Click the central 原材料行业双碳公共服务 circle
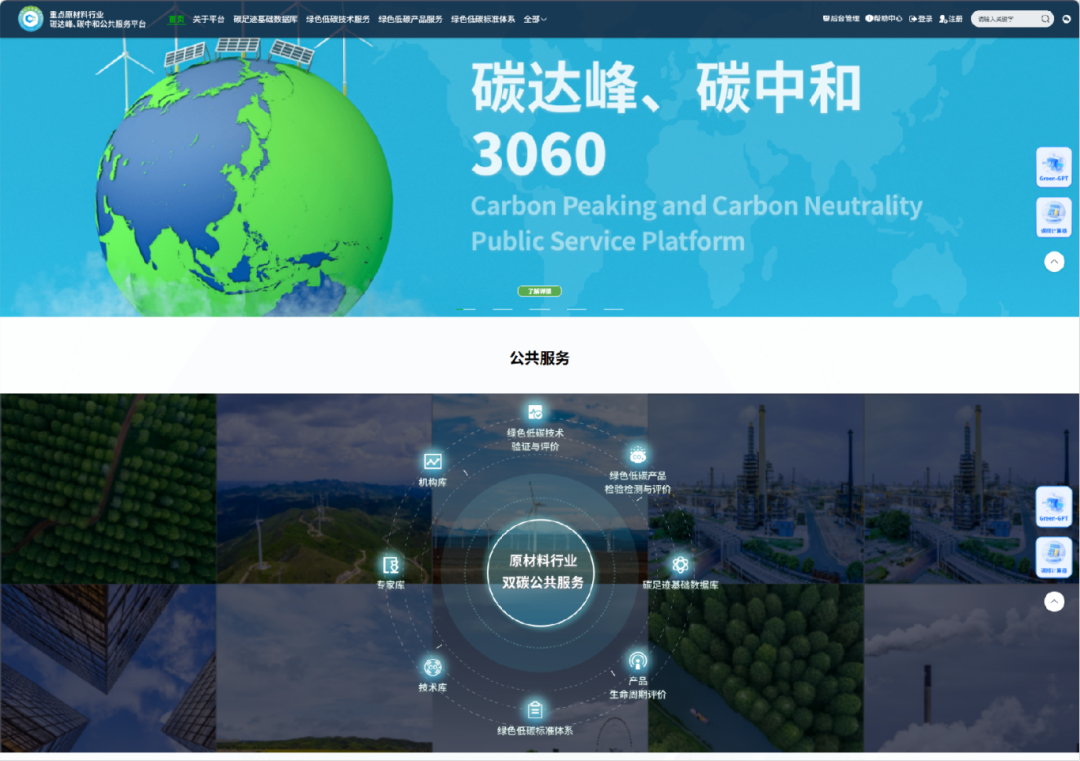1080x761 pixels. click(x=541, y=572)
